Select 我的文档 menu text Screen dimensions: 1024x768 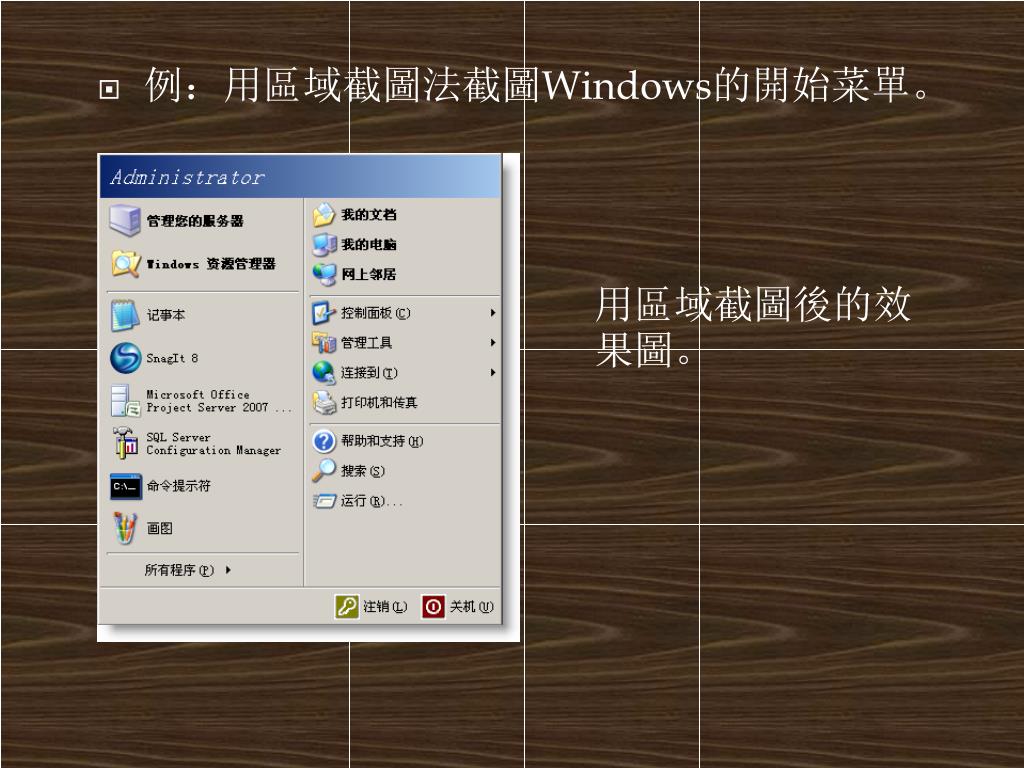(369, 215)
